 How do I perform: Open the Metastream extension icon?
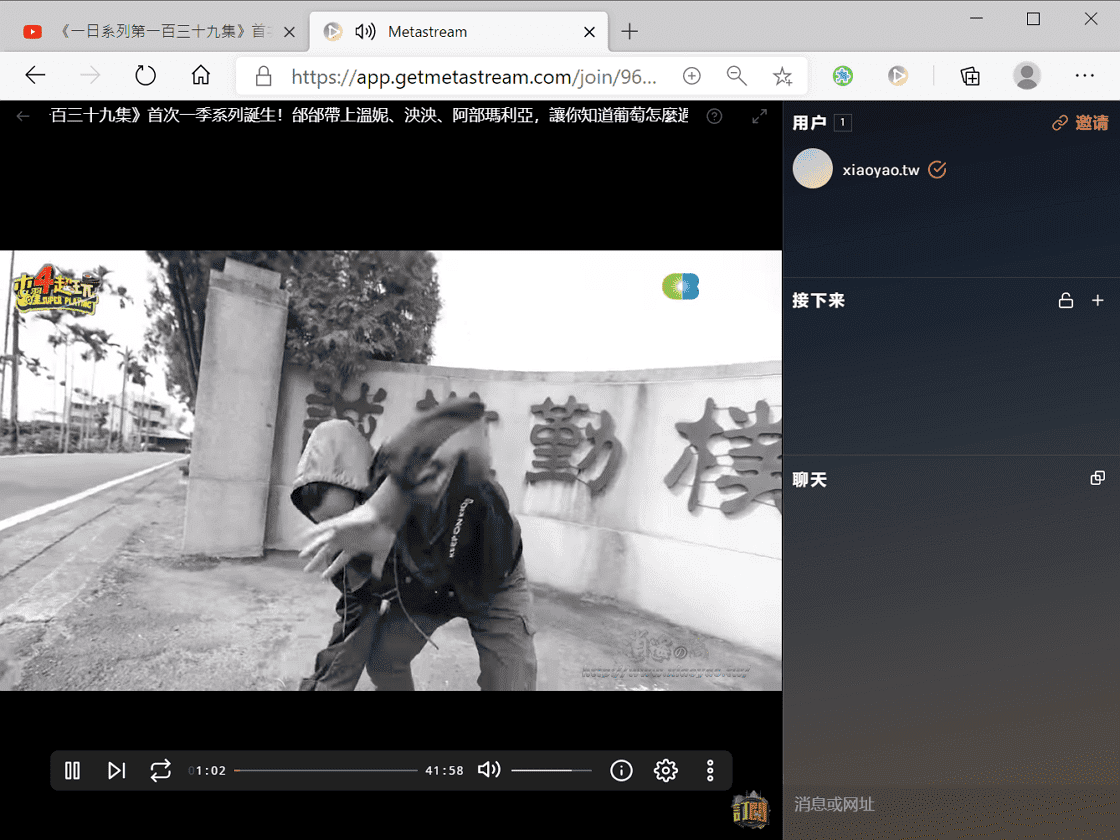(898, 76)
